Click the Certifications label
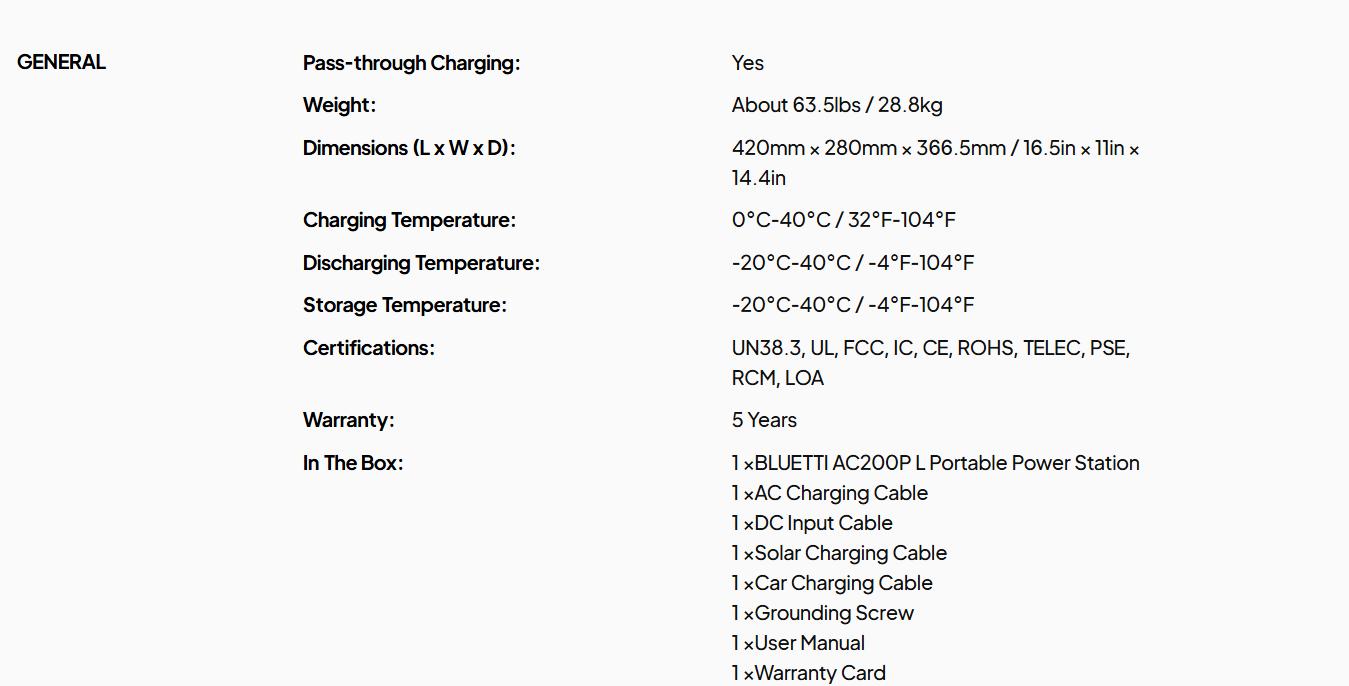This screenshot has height=686, width=1349. pyautogui.click(x=368, y=348)
